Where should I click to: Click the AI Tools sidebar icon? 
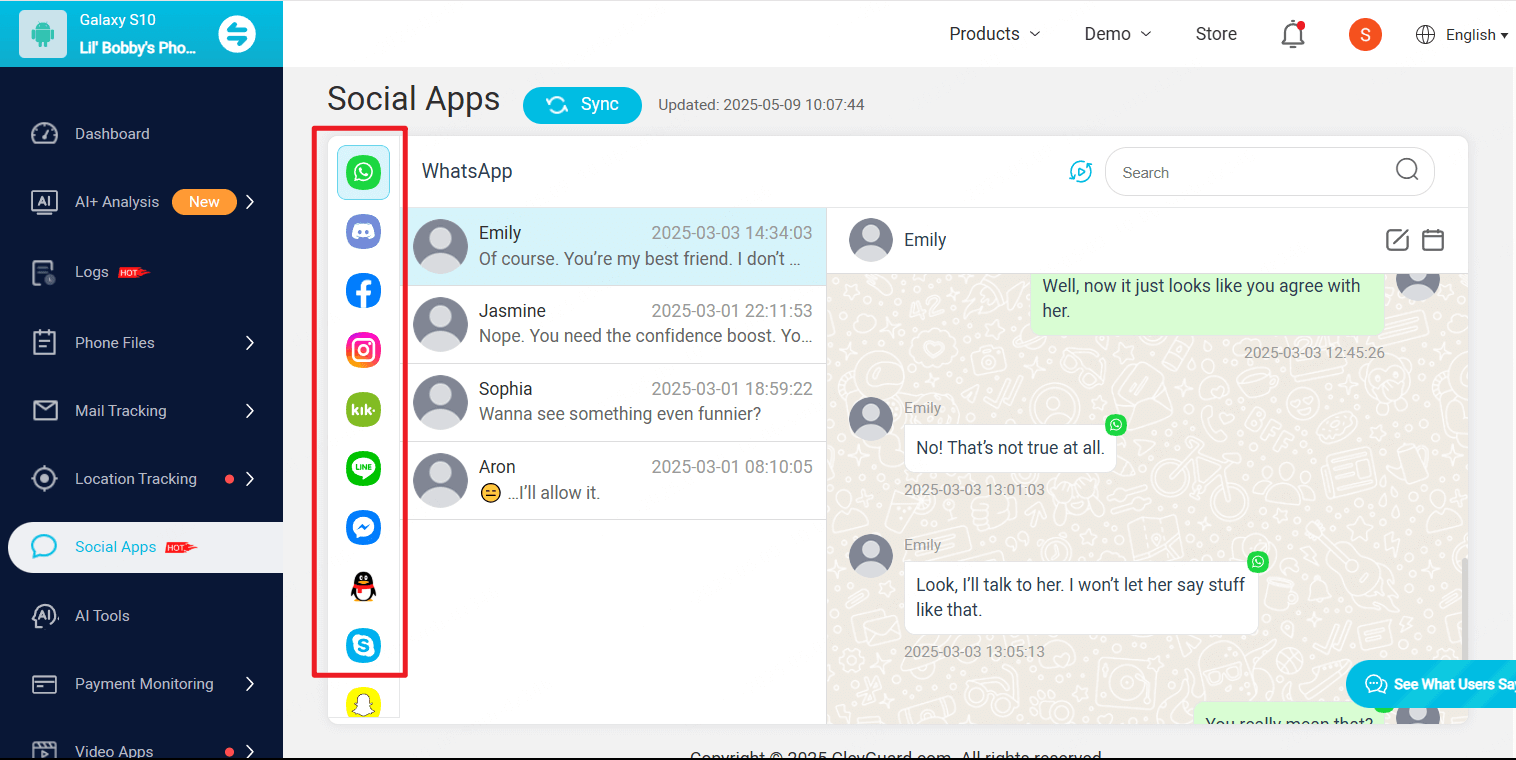pos(44,615)
